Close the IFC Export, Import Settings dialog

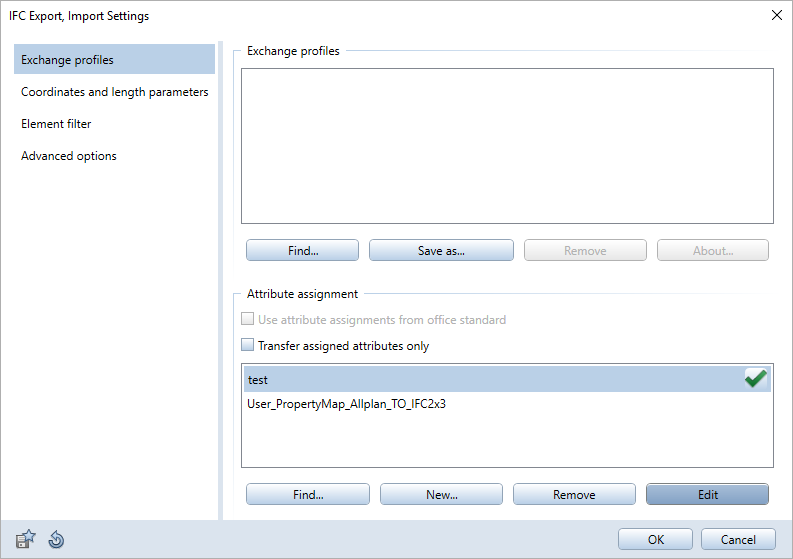pyautogui.click(x=777, y=15)
